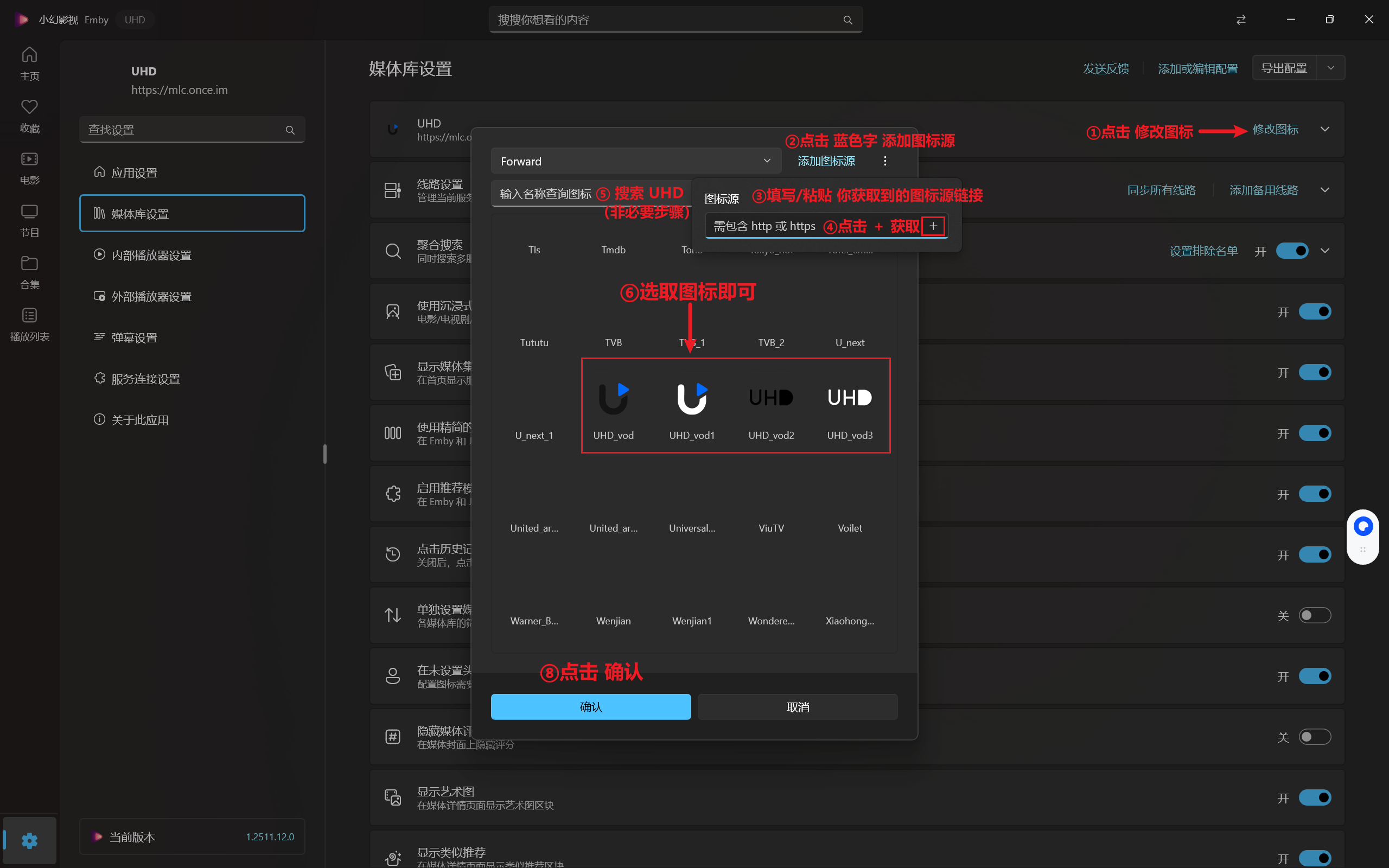Open the three-dot more options menu
The height and width of the screenshot is (868, 1389).
[885, 161]
